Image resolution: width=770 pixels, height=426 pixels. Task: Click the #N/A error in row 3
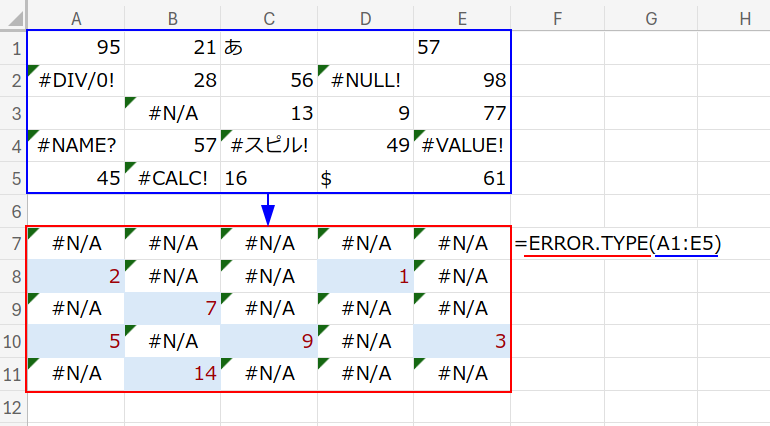[x=173, y=113]
